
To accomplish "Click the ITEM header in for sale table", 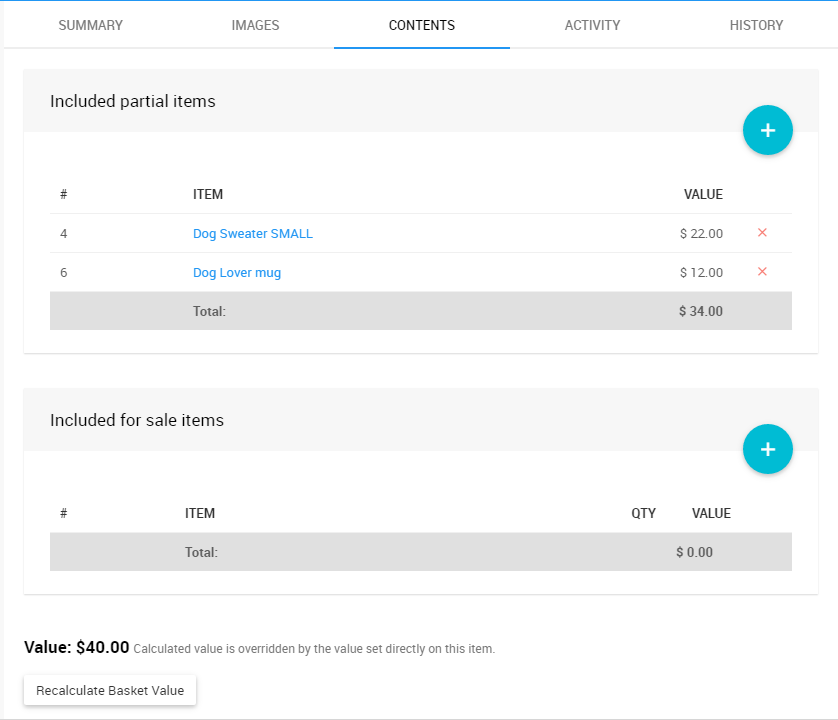I will [x=200, y=513].
